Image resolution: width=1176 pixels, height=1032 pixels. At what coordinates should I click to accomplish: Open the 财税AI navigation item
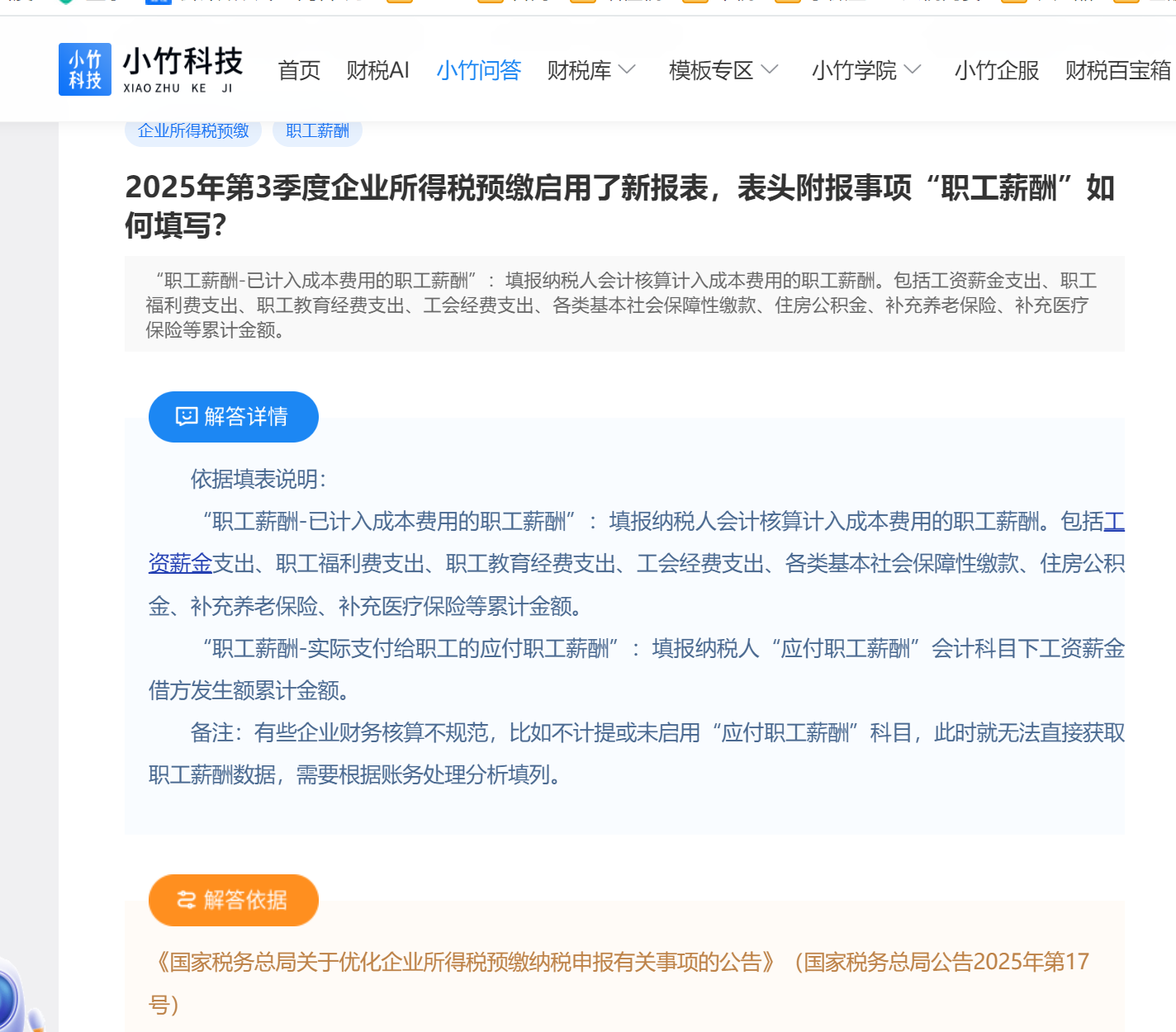(x=377, y=70)
